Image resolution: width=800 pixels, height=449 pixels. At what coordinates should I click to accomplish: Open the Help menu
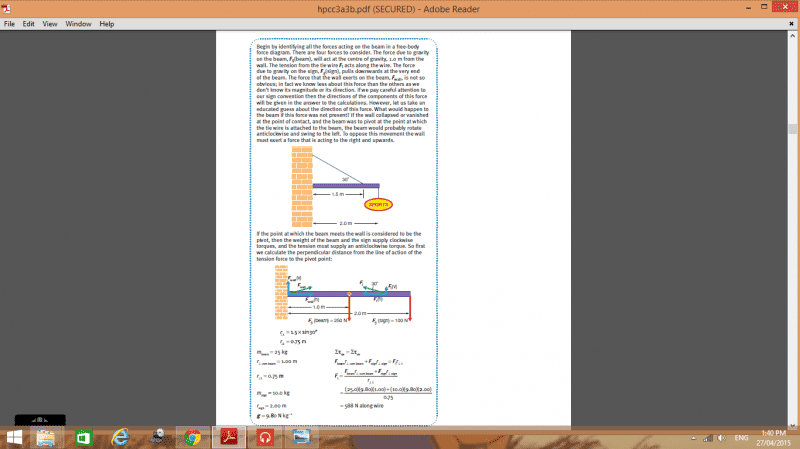pos(107,24)
